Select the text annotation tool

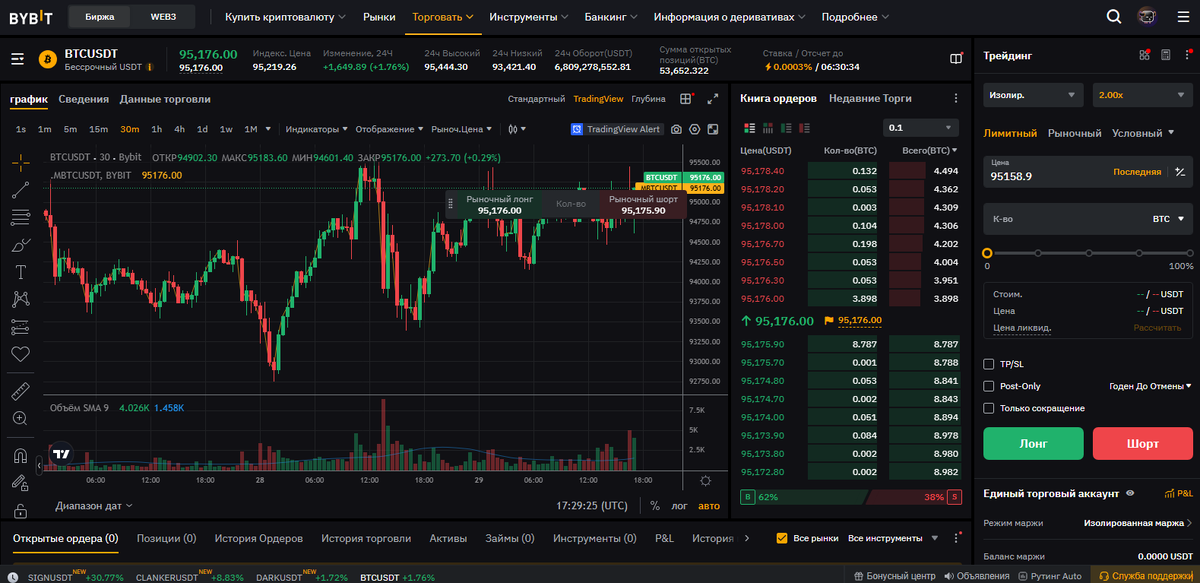point(21,271)
